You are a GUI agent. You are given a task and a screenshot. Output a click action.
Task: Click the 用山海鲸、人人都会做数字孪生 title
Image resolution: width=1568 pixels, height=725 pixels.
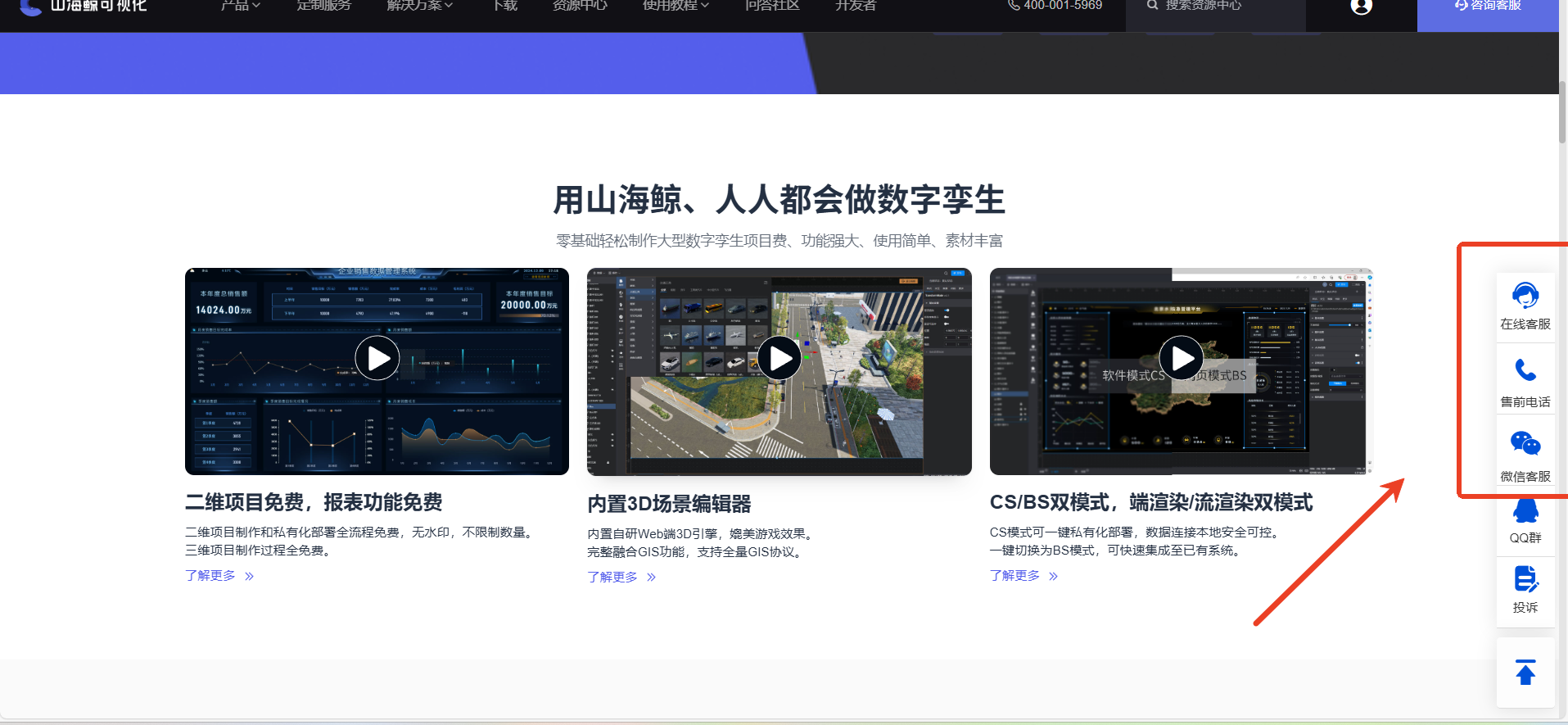[779, 199]
